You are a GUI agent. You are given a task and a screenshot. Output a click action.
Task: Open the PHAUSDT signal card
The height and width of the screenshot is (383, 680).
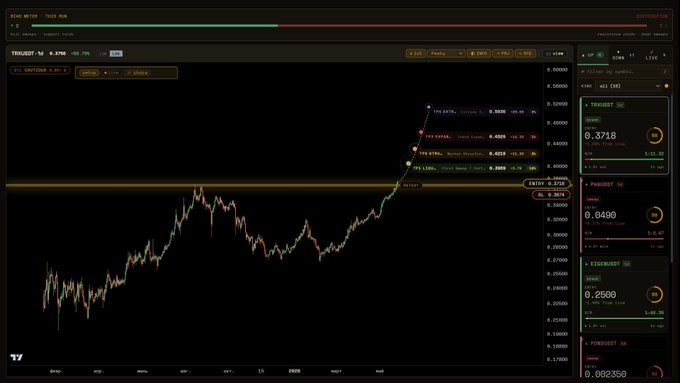tap(624, 215)
